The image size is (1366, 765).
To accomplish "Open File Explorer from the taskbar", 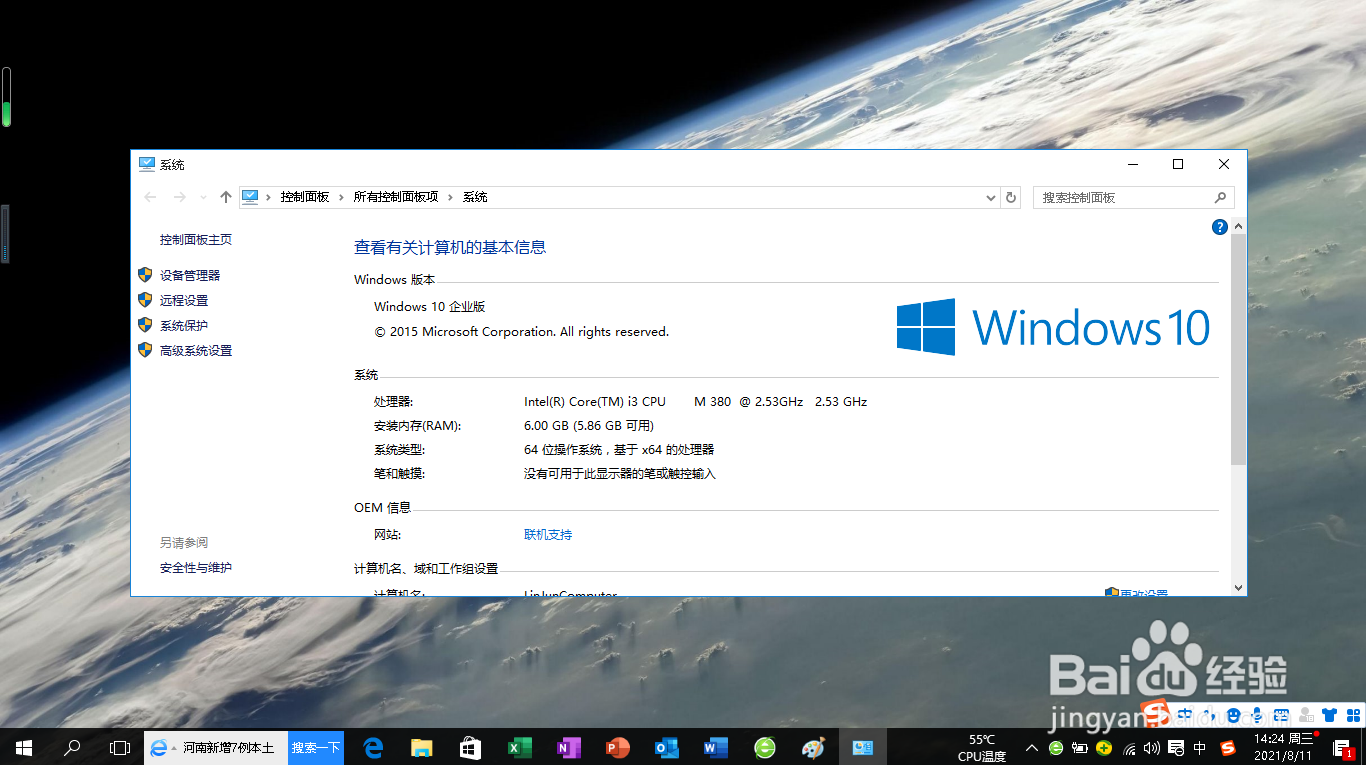I will [x=422, y=747].
